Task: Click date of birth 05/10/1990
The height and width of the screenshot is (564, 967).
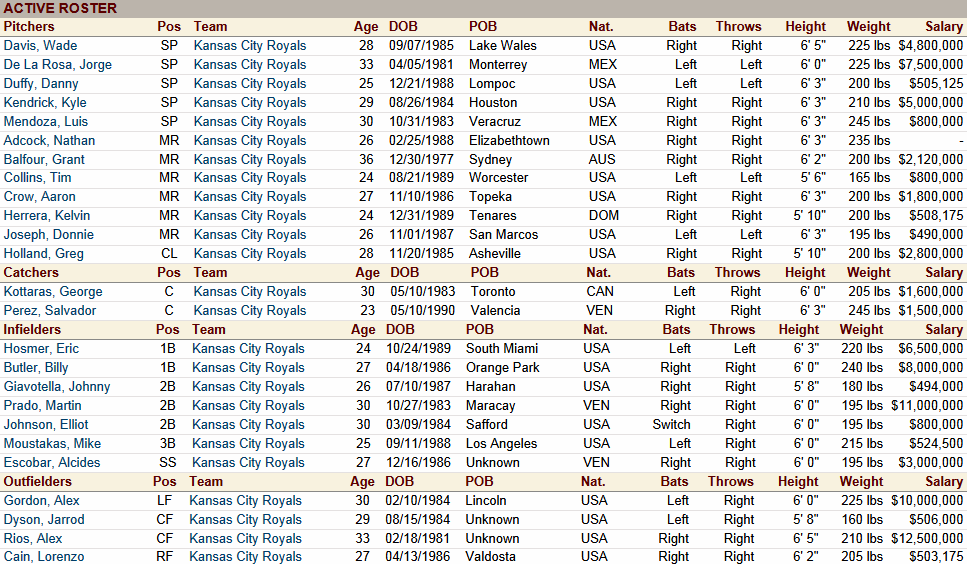Action: click(422, 311)
